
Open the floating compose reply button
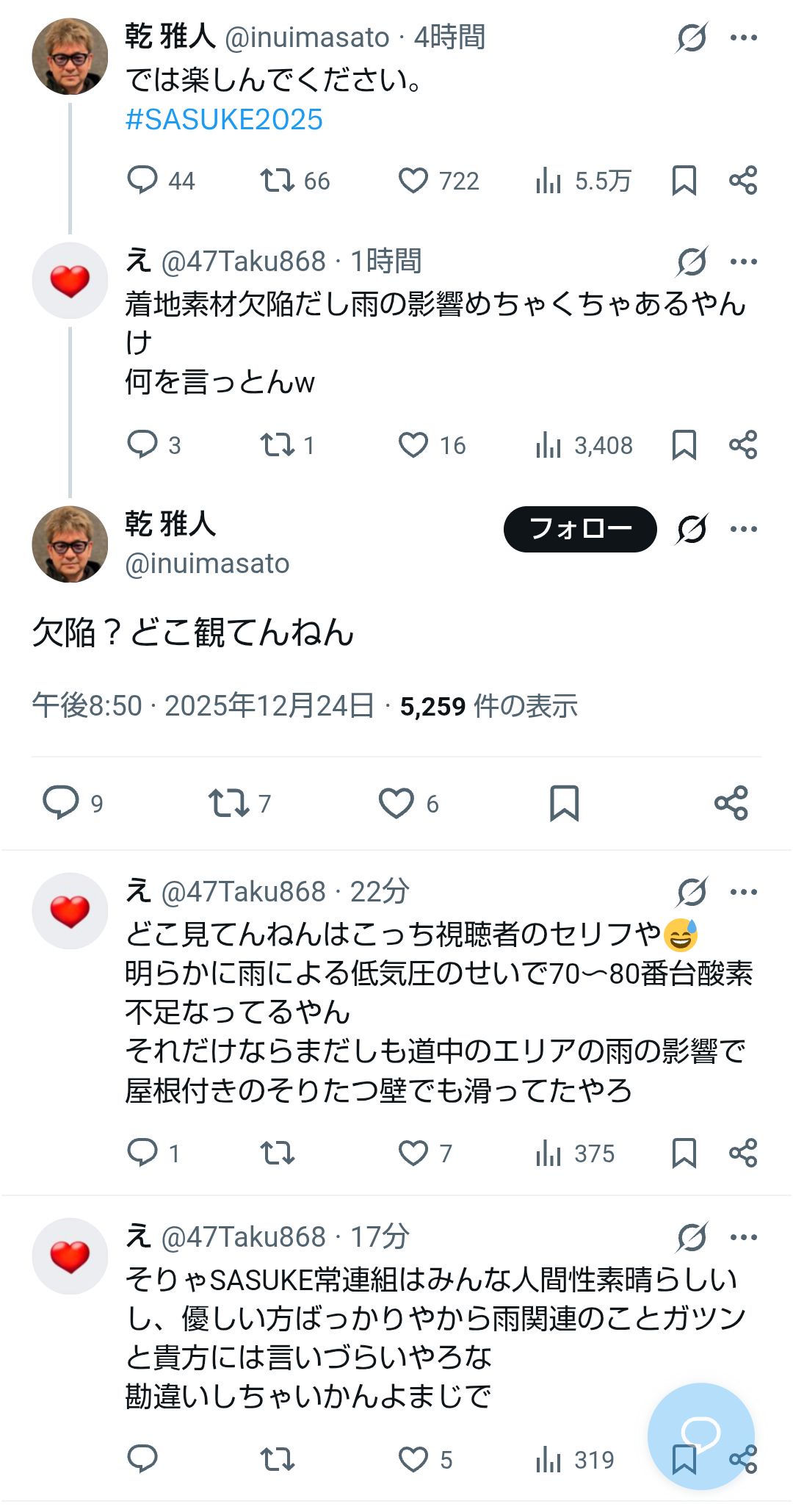point(700,1435)
